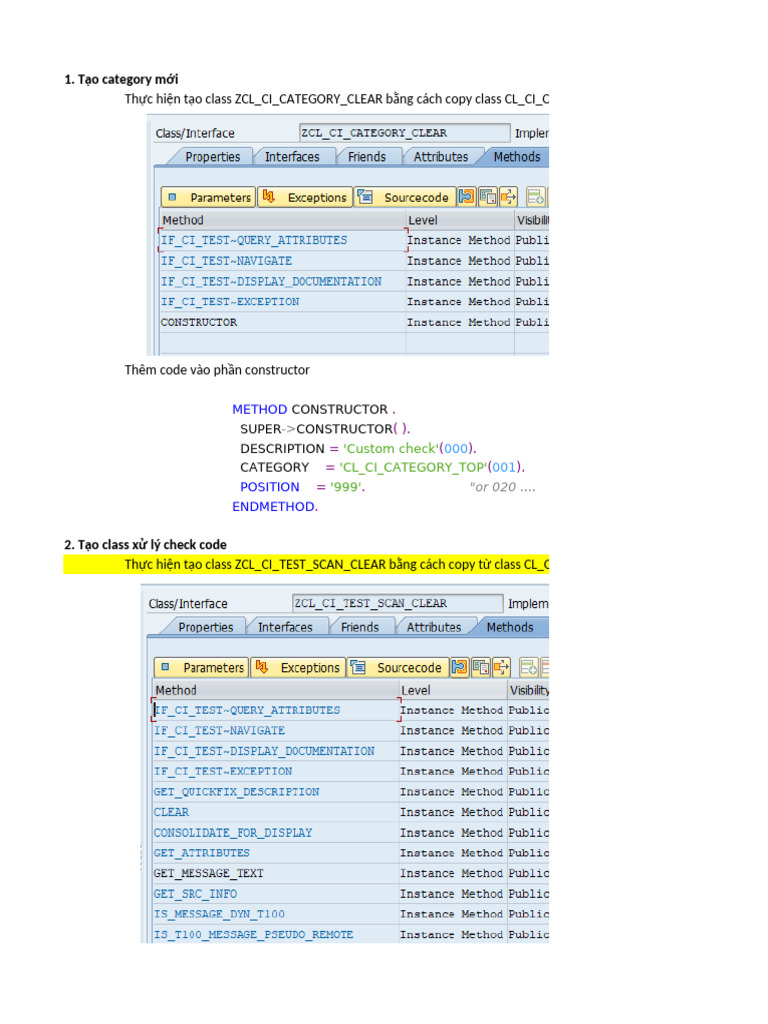
Task: Click the Parameters button in the CATEGORY_CLEAR class
Action: coord(208,198)
